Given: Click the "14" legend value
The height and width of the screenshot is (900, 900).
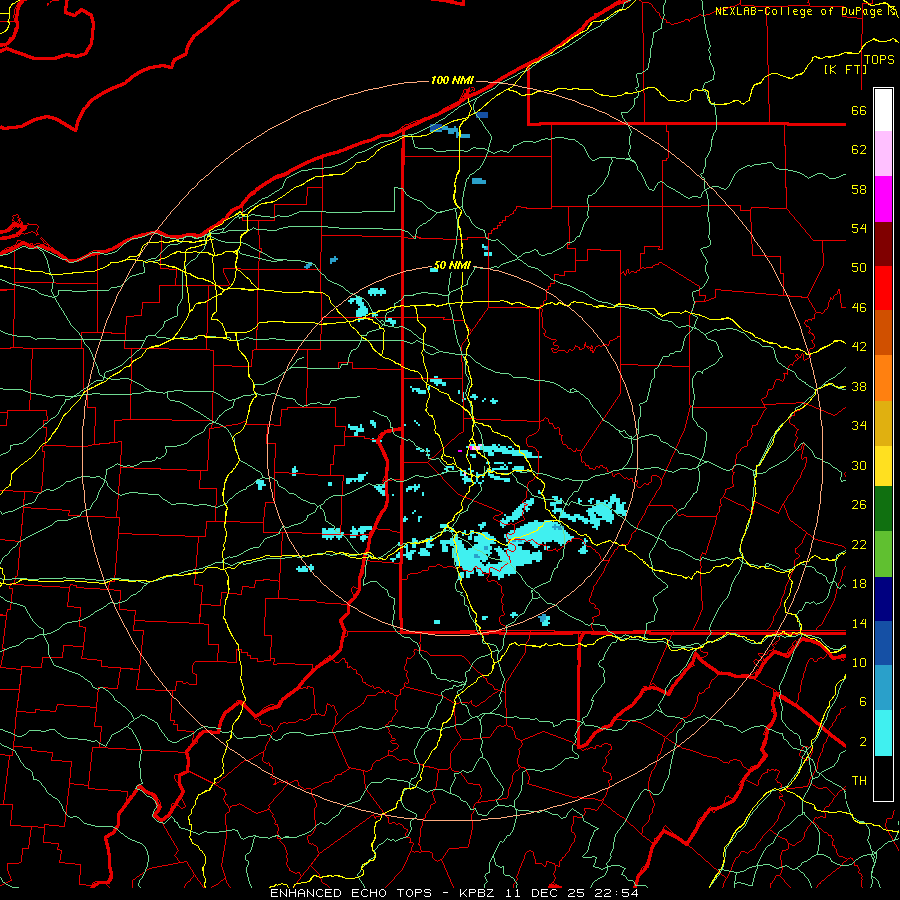Looking at the screenshot, I should [x=859, y=623].
